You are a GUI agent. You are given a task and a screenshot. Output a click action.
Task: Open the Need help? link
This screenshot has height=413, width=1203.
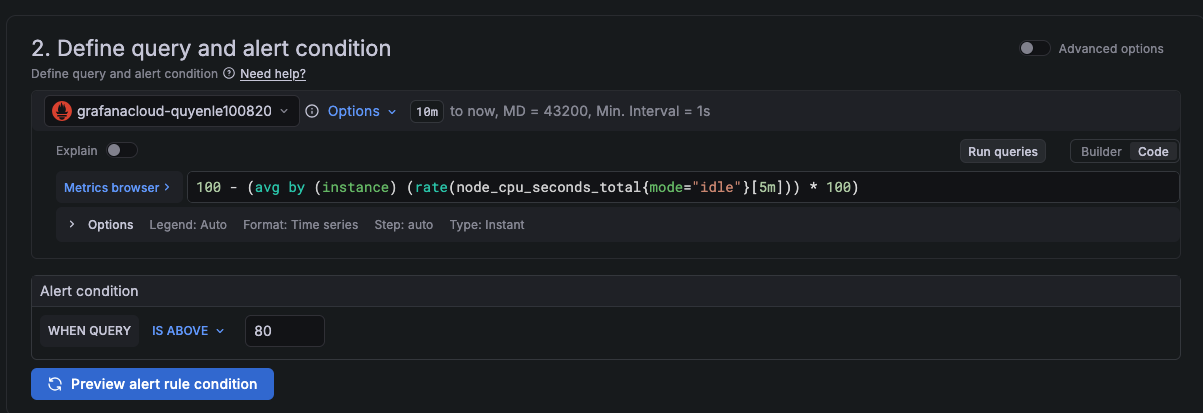click(273, 74)
